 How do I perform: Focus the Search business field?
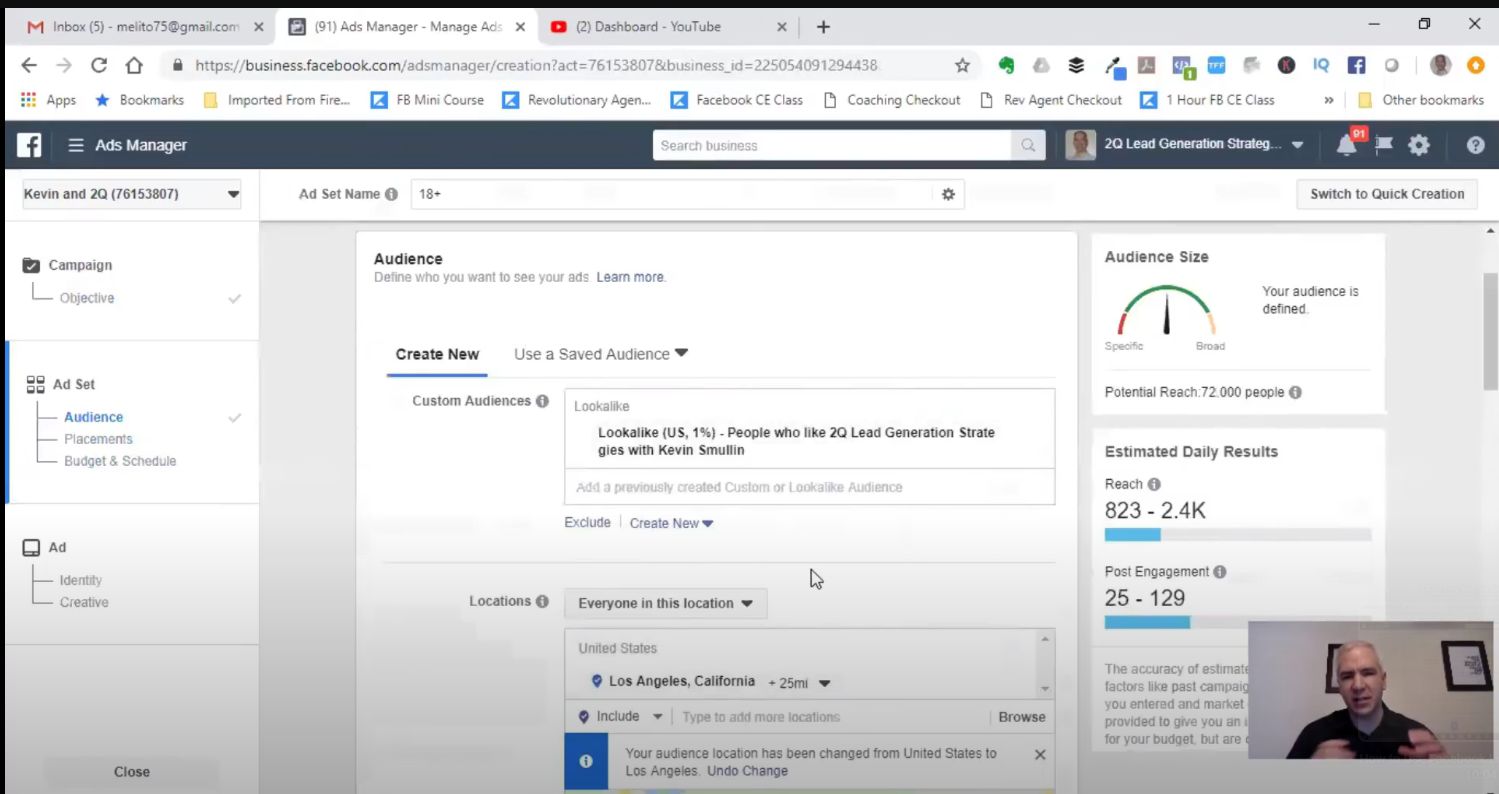832,145
